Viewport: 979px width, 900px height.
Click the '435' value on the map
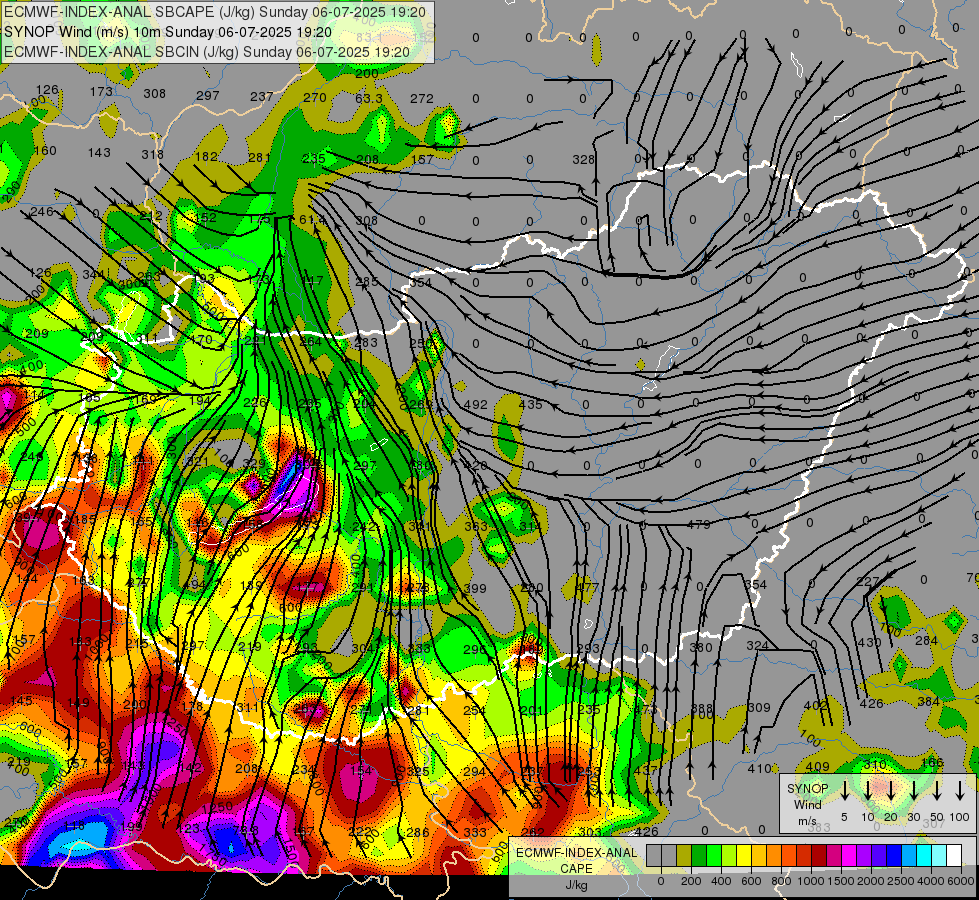pyautogui.click(x=530, y=405)
